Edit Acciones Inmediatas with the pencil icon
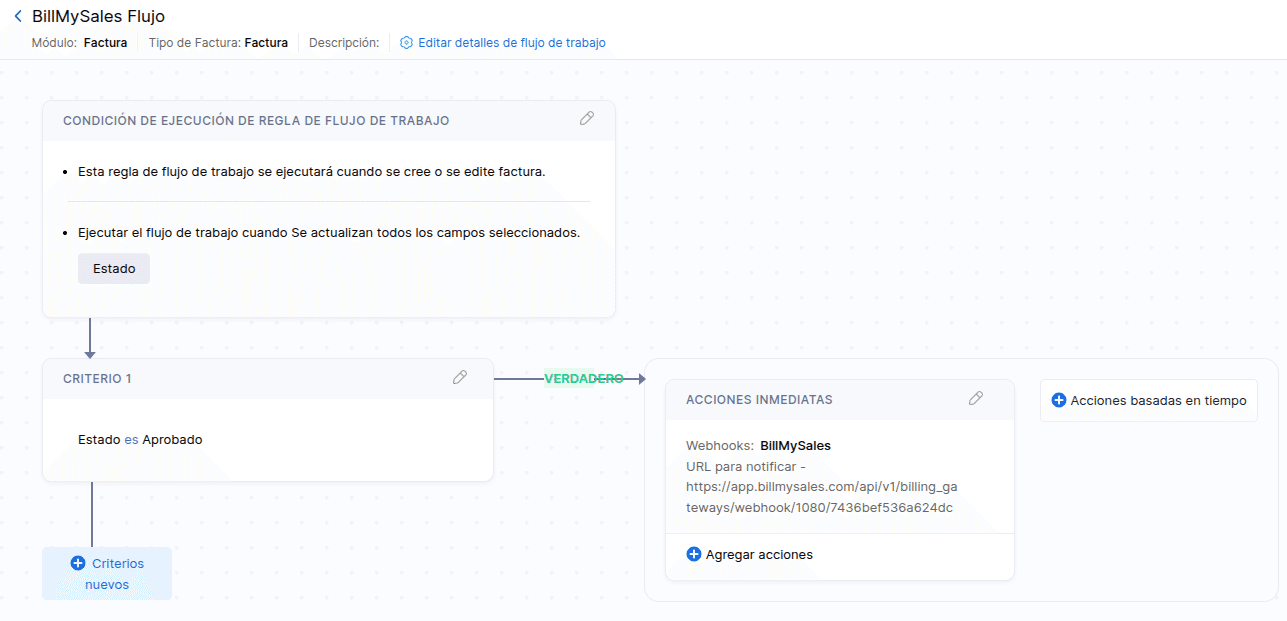The width and height of the screenshot is (1287, 621). (976, 398)
